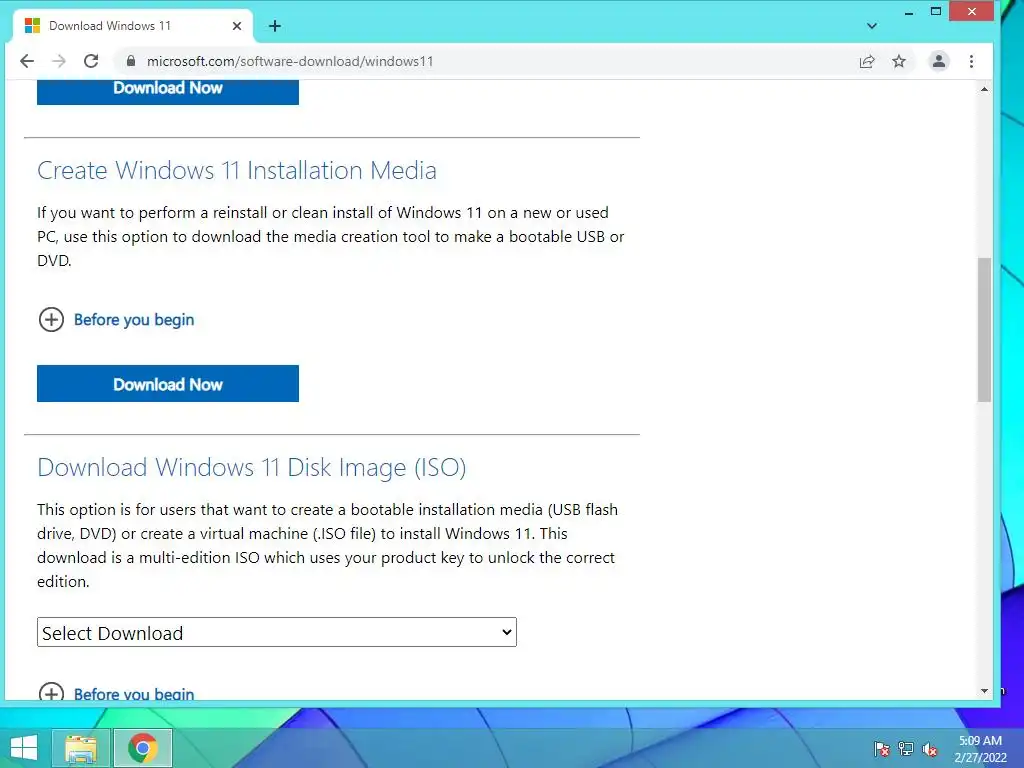Click the scrollbar up arrow
The image size is (1024, 768).
984,89
